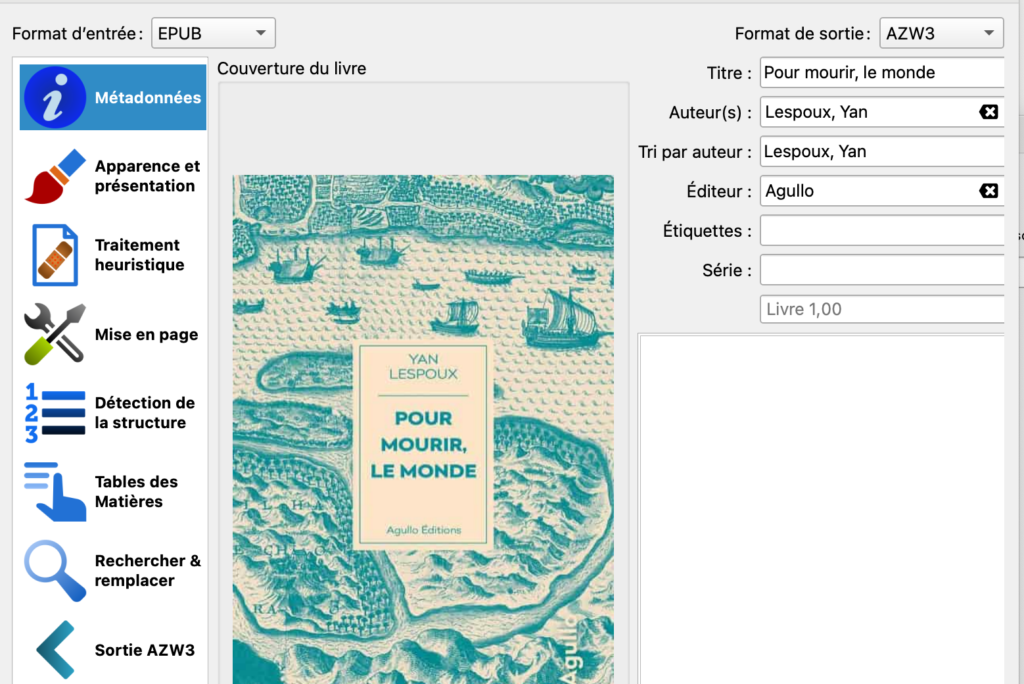Open Tables des Matières pointing hand icon

pos(56,492)
